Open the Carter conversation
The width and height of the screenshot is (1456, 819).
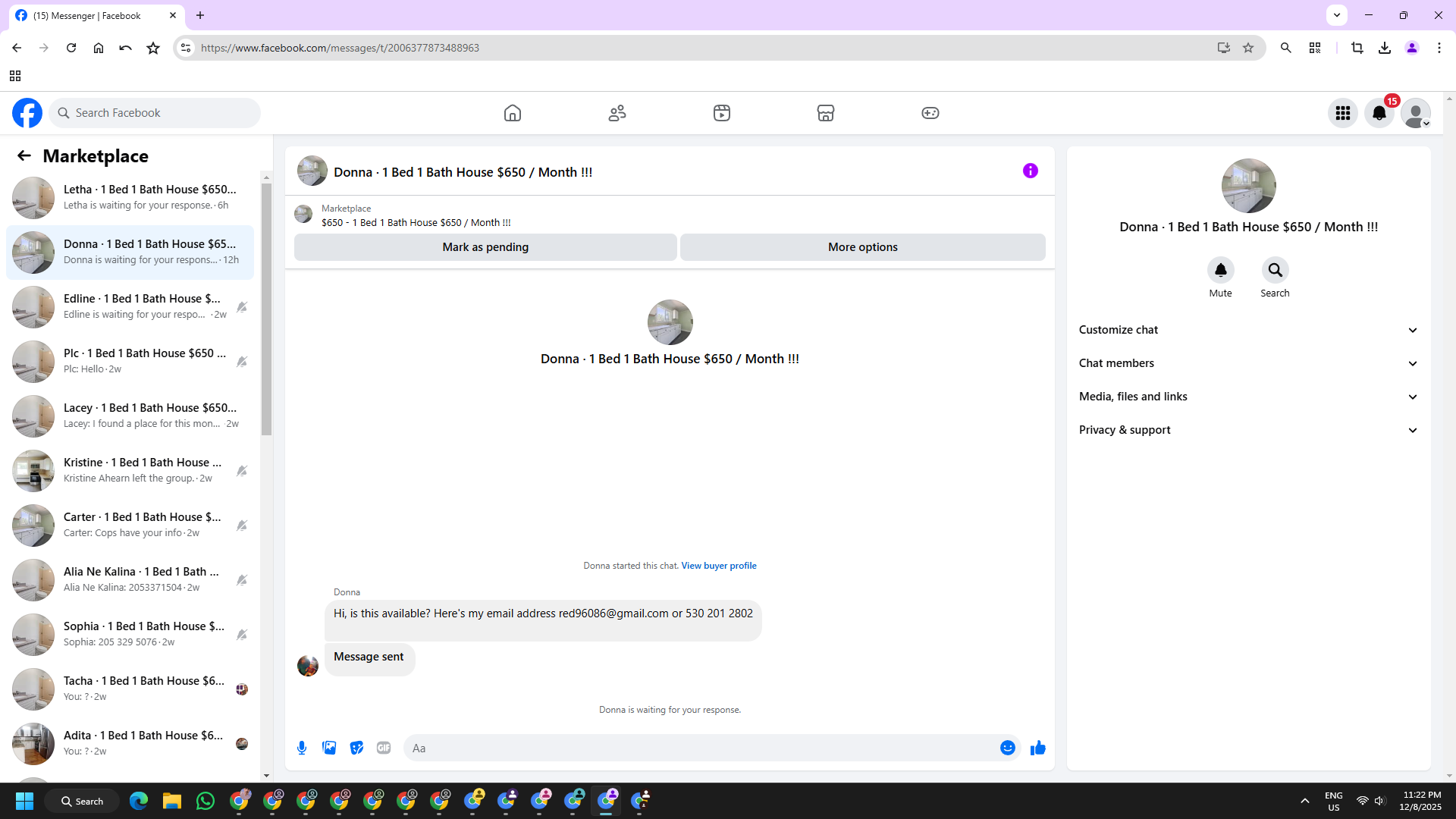tap(130, 525)
